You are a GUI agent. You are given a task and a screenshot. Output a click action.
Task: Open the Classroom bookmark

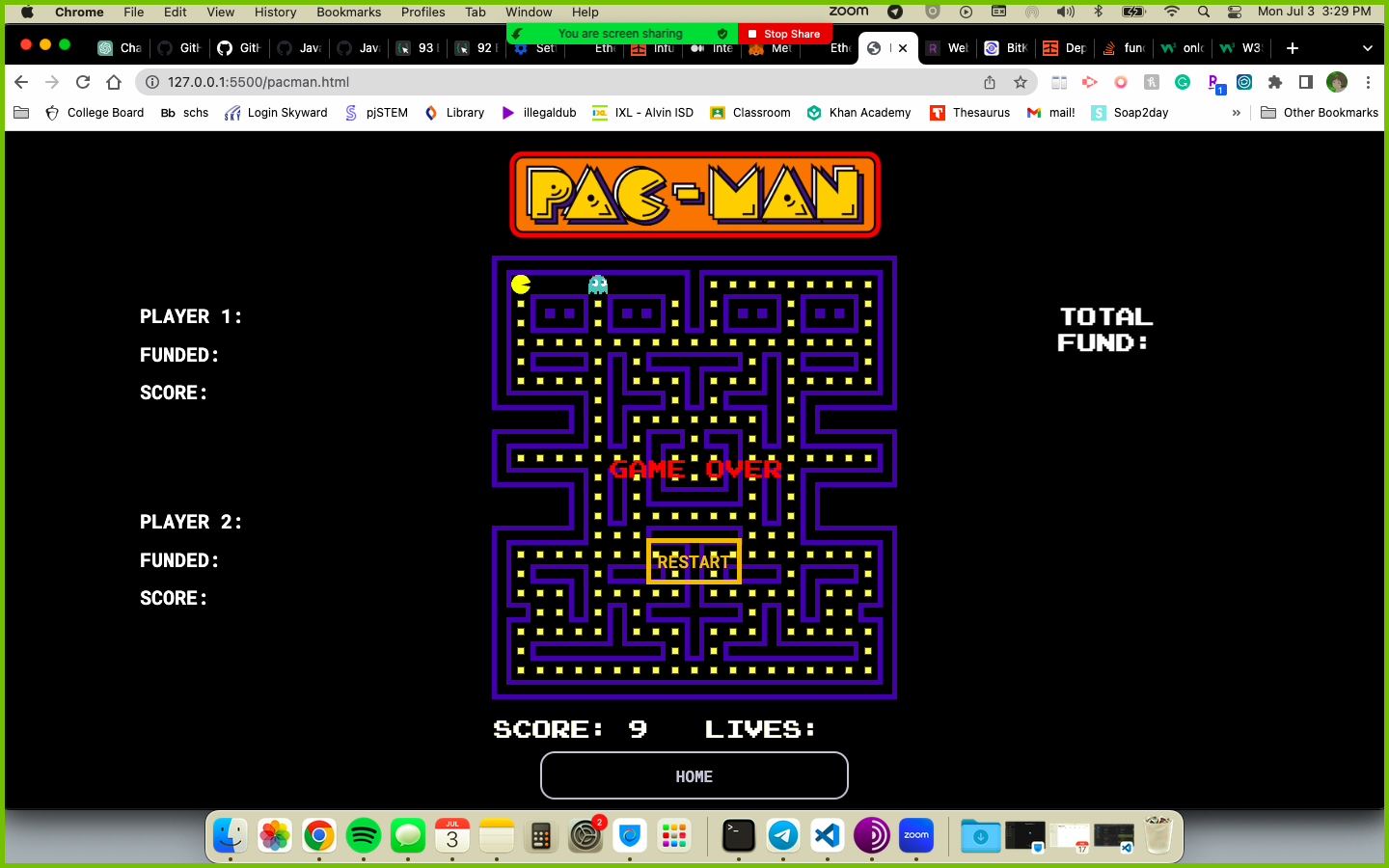750,113
